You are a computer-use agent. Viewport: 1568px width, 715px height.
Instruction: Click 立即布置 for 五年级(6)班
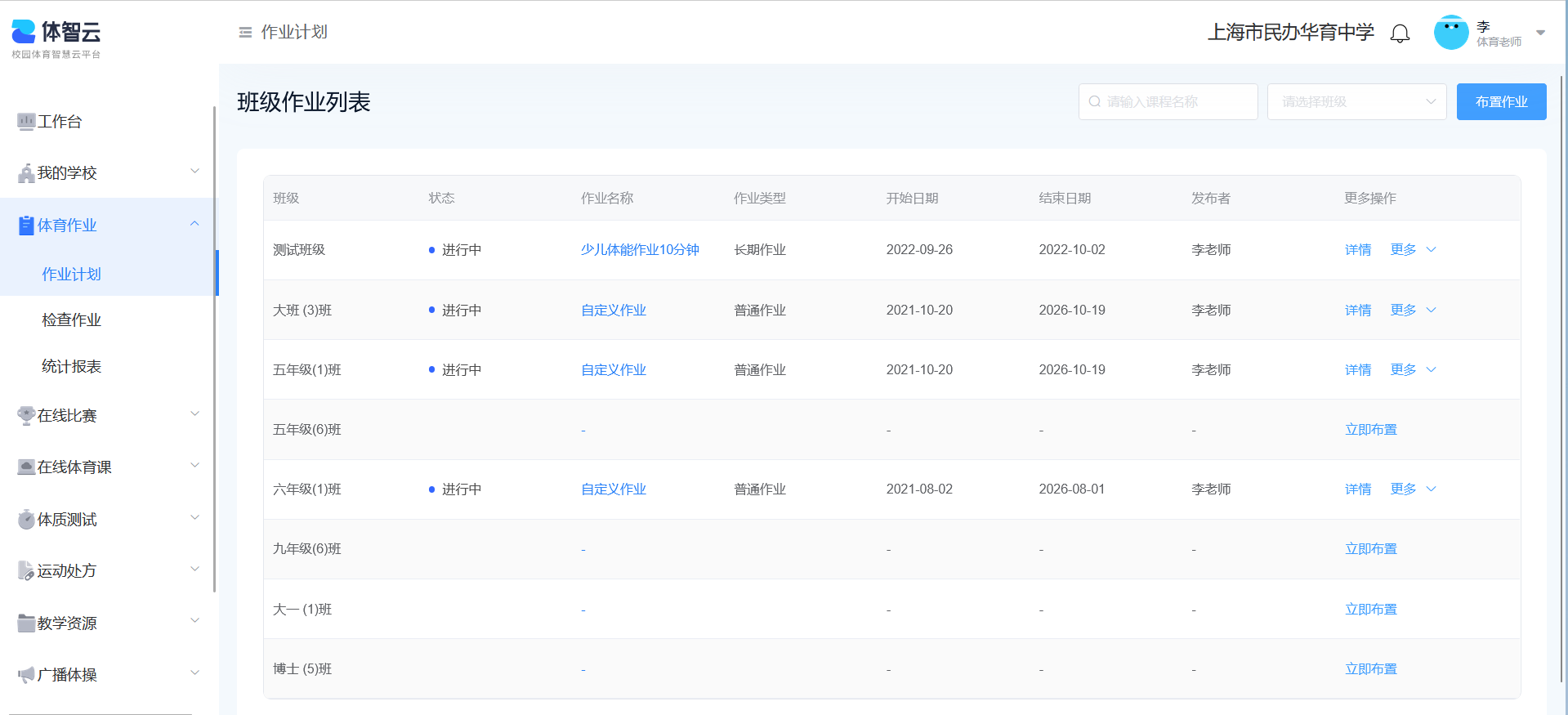pos(1371,430)
